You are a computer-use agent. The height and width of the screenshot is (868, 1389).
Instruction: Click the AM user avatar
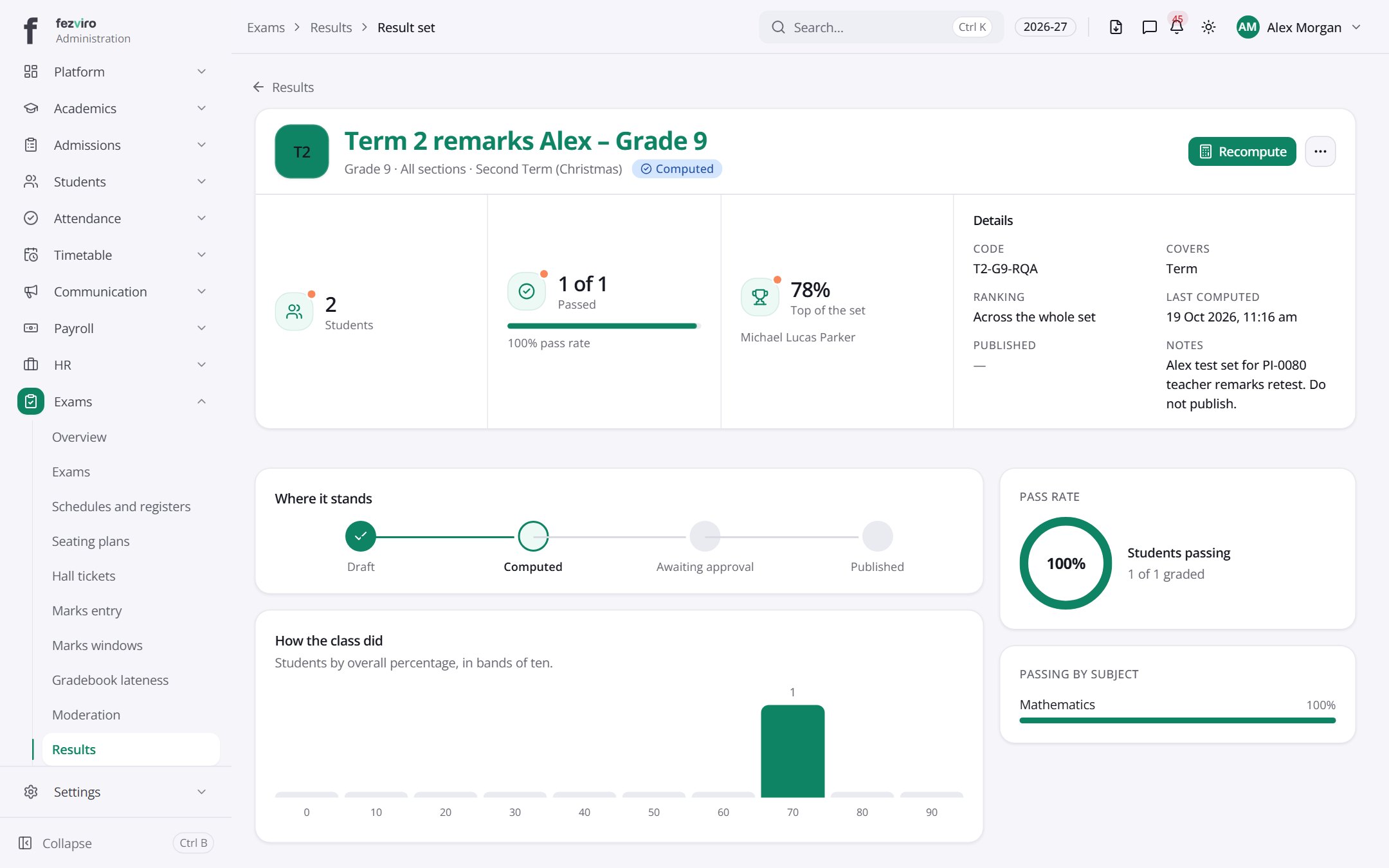point(1248,27)
